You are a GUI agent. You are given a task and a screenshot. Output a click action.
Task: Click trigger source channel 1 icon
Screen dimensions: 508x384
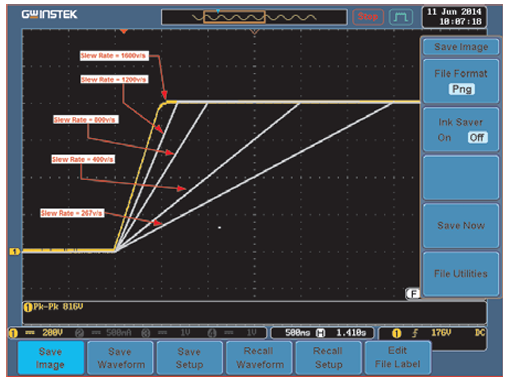(396, 333)
